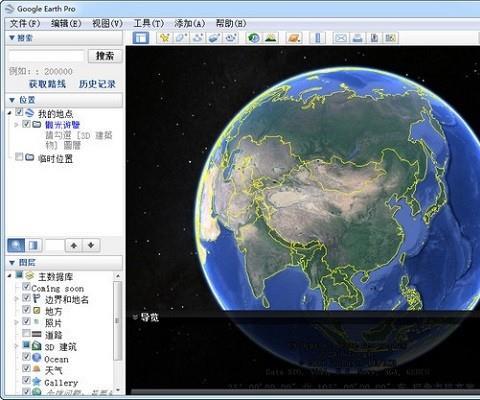Screen dimensions: 480x400
Task: Collapse the 主数据库 tree node
Action: click(x=10, y=276)
